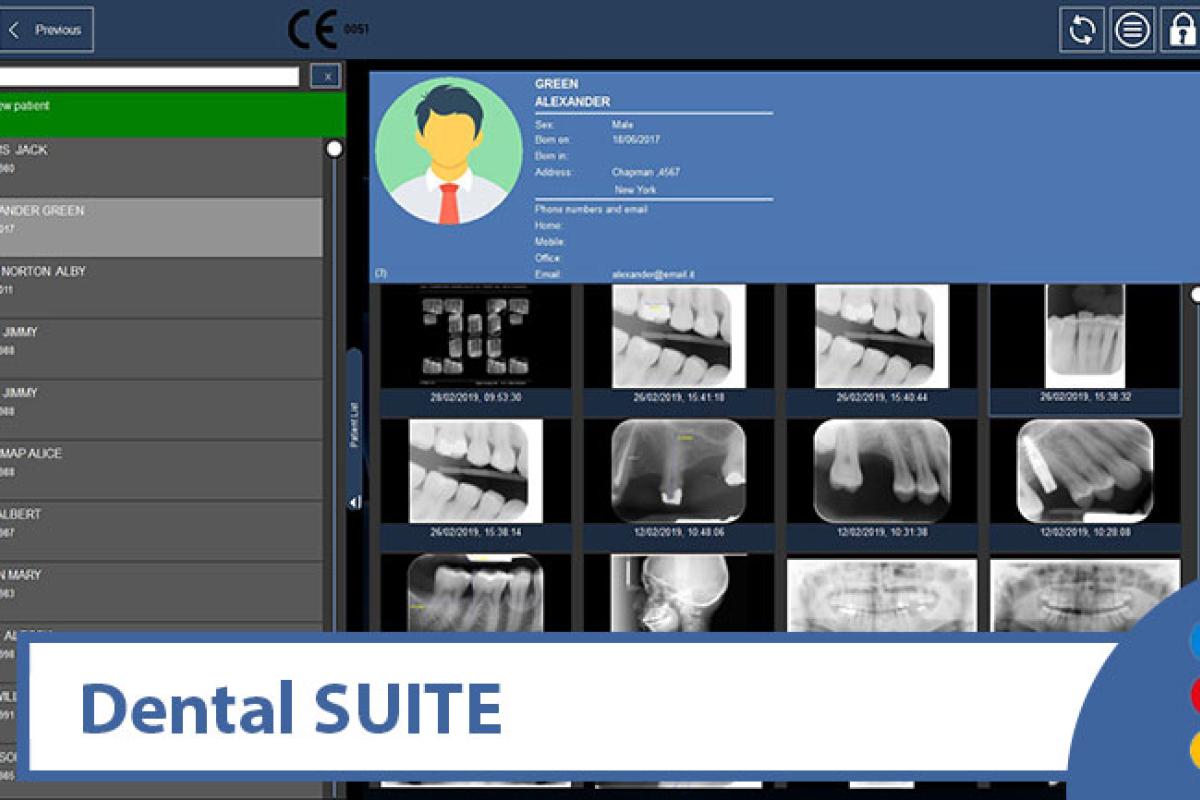Open the hamburger menu icon
The width and height of the screenshot is (1200, 800).
coord(1132,30)
